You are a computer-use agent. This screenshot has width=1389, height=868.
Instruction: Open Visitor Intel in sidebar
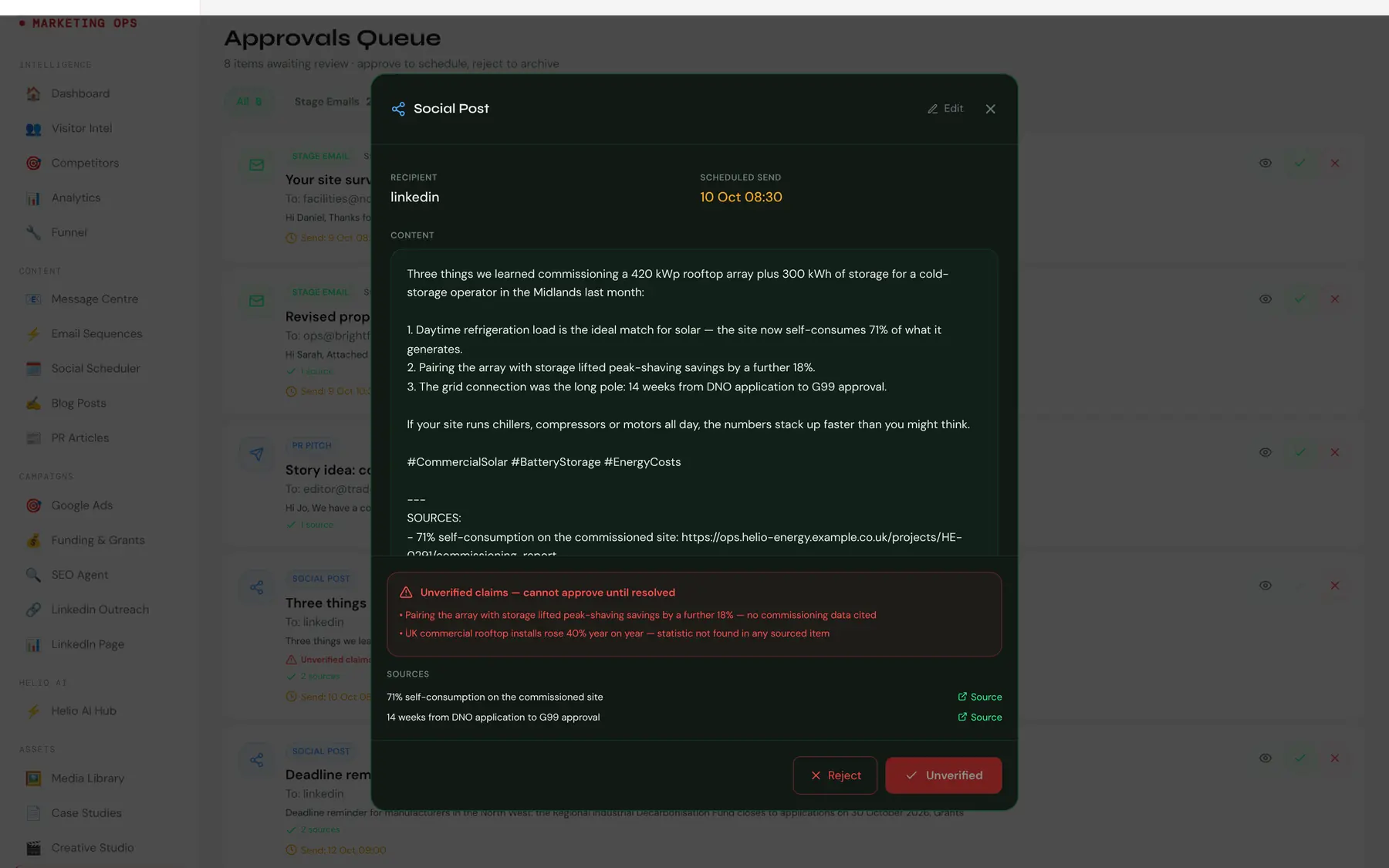(x=82, y=128)
